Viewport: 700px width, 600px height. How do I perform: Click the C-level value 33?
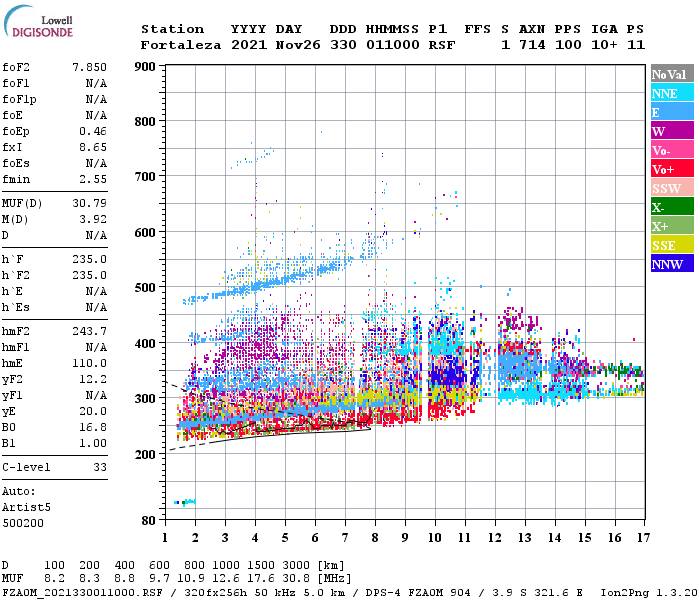tap(100, 467)
